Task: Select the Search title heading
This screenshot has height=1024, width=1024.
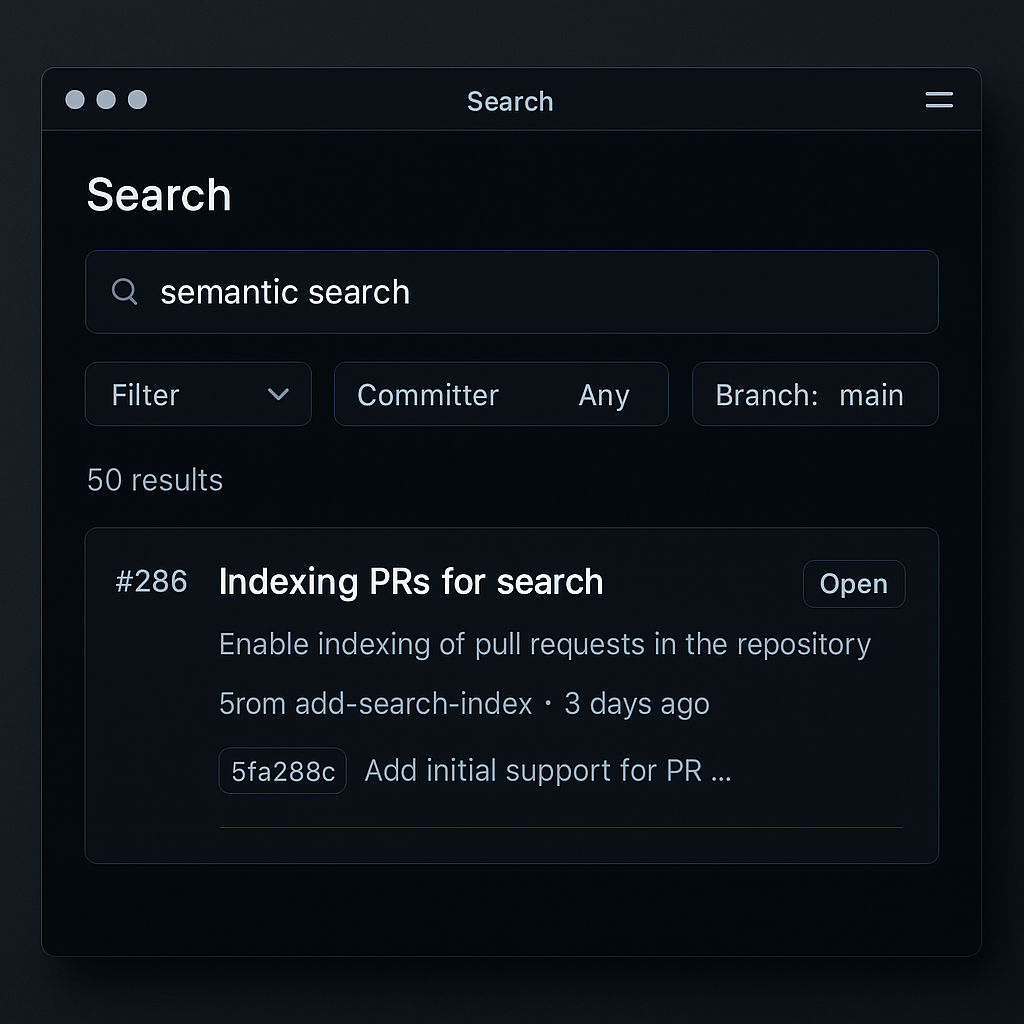Action: pos(158,195)
